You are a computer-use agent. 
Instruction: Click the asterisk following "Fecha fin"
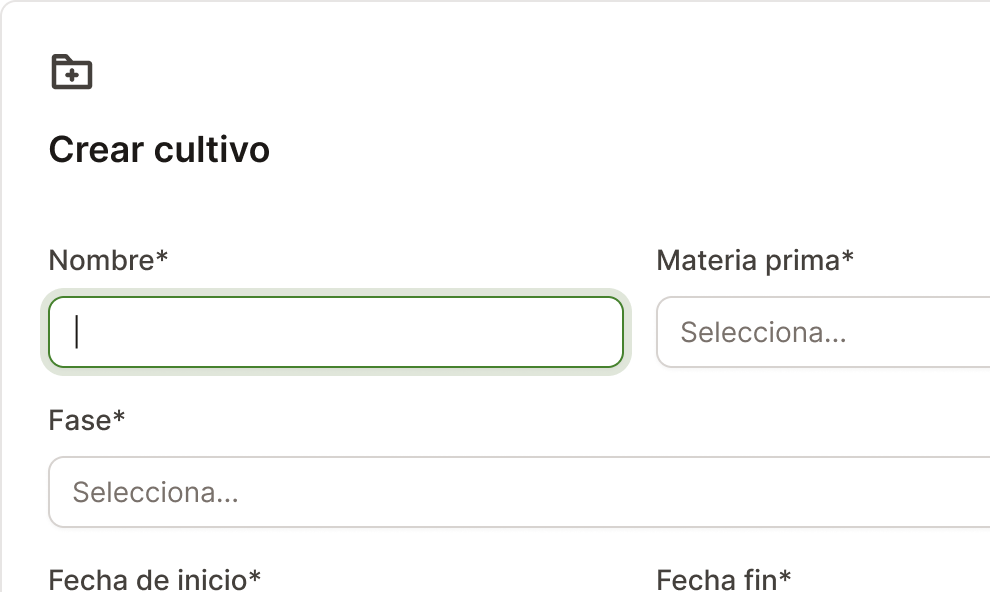pos(785,577)
